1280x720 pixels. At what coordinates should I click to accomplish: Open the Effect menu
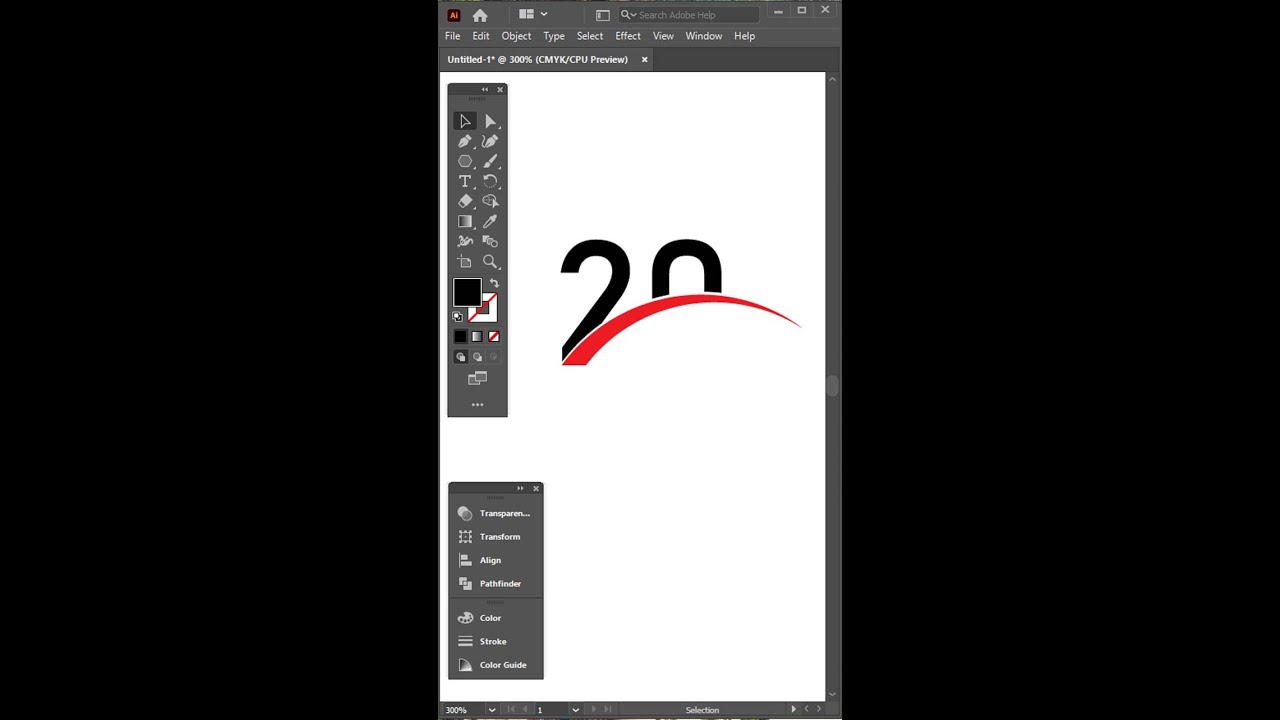click(x=628, y=36)
